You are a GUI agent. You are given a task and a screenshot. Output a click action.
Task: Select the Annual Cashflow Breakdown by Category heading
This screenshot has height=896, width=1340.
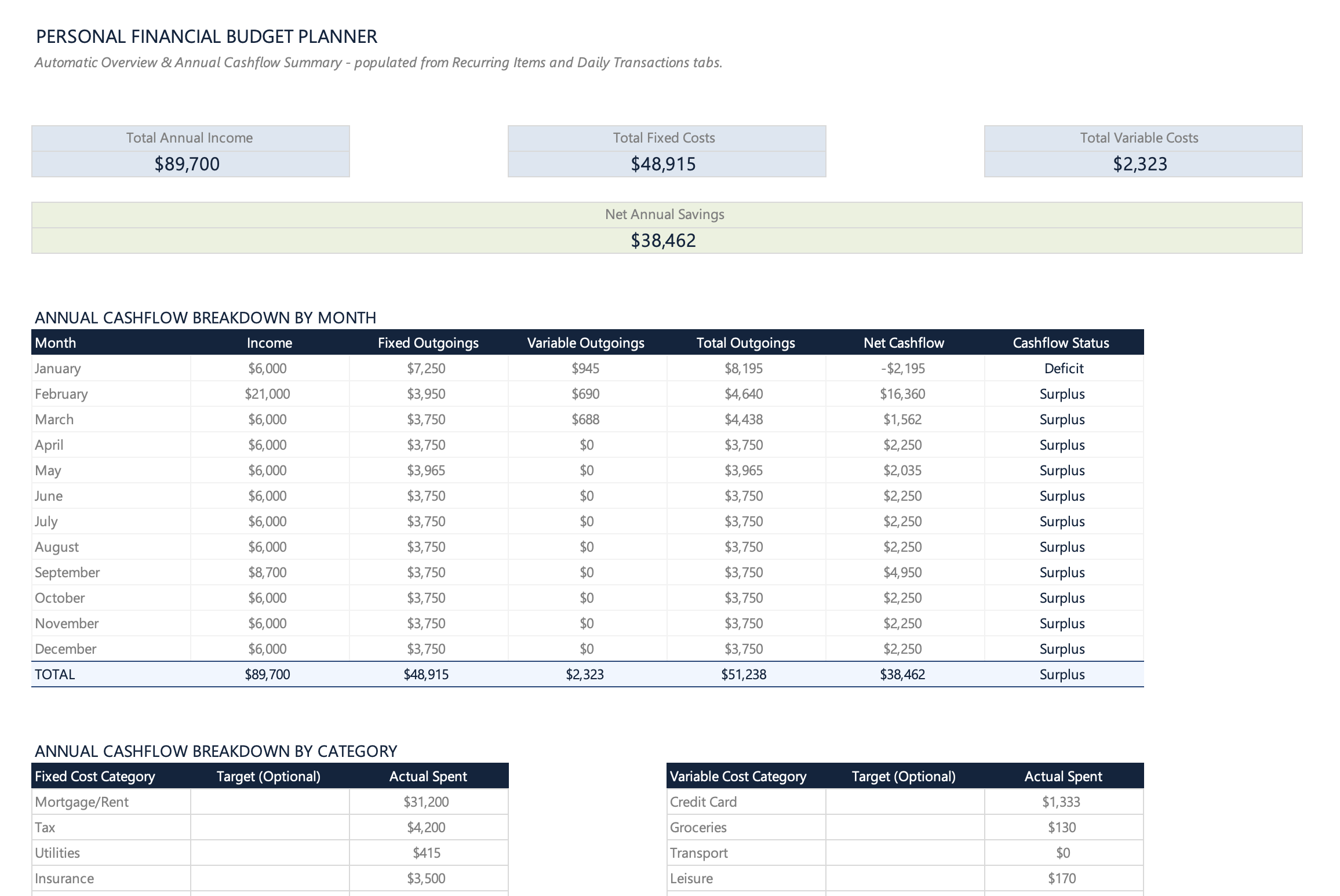(216, 751)
